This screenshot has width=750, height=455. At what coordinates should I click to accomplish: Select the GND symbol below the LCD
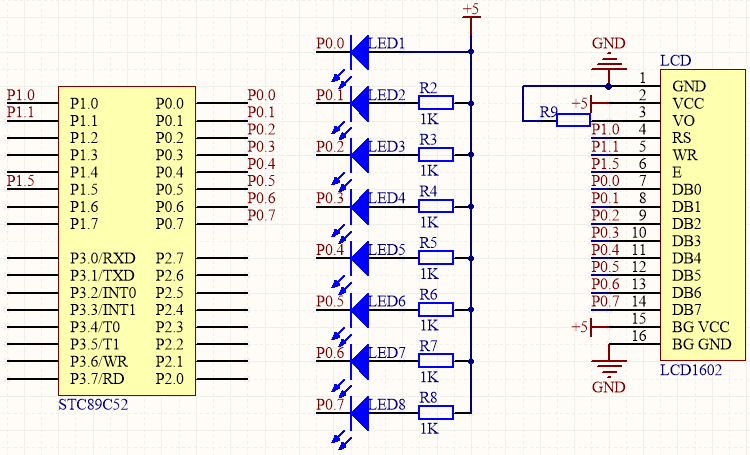pos(608,366)
